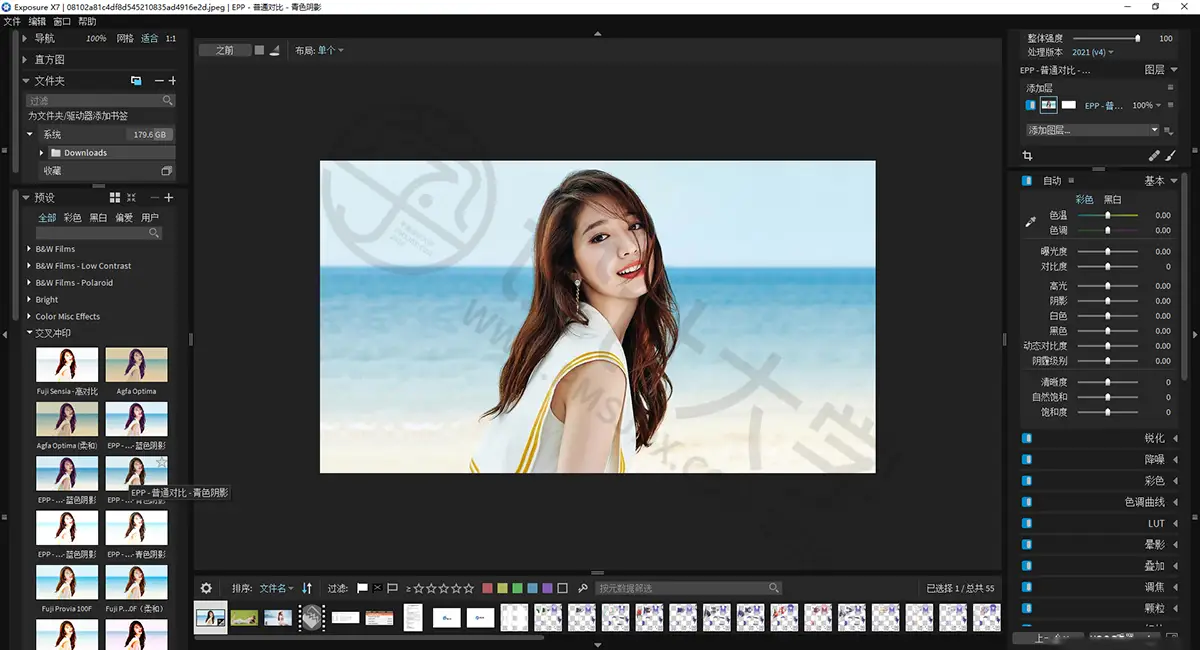The height and width of the screenshot is (650, 1200).
Task: Click the 曝光度 exposure slider
Action: (1107, 252)
